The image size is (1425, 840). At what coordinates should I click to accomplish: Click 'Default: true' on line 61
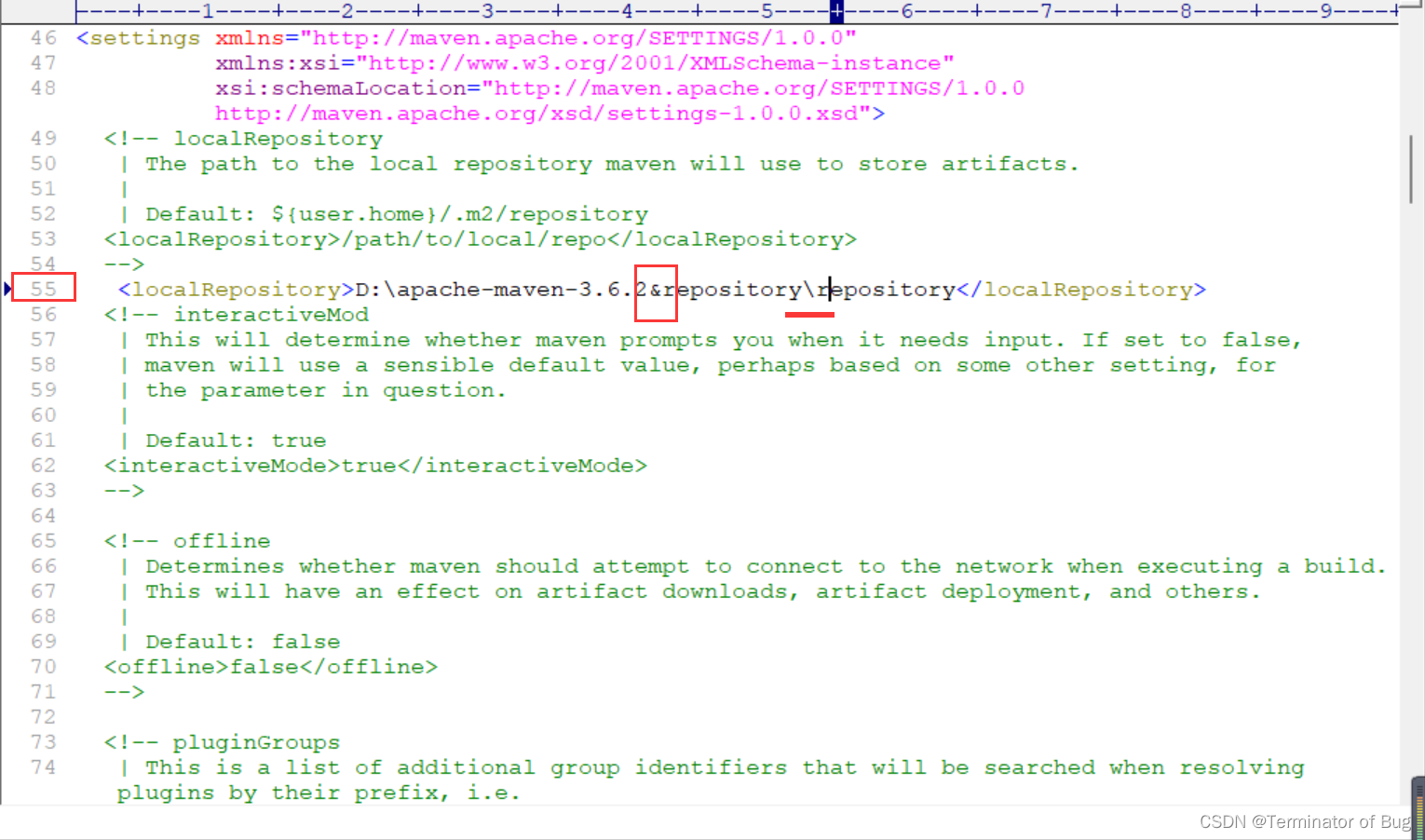[x=236, y=440]
